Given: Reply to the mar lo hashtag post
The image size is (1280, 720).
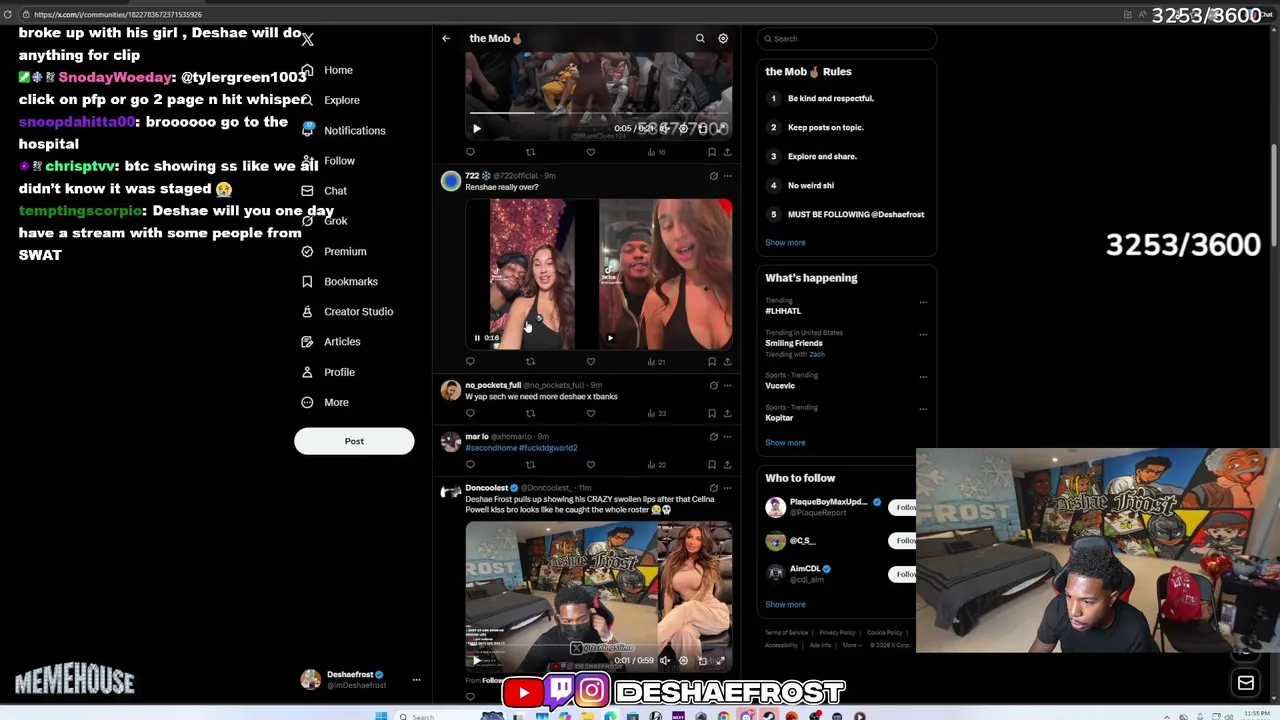Looking at the screenshot, I should coord(470,464).
